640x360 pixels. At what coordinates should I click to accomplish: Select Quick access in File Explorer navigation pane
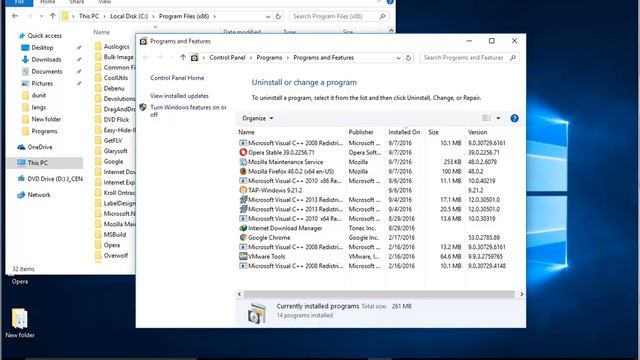(x=44, y=36)
